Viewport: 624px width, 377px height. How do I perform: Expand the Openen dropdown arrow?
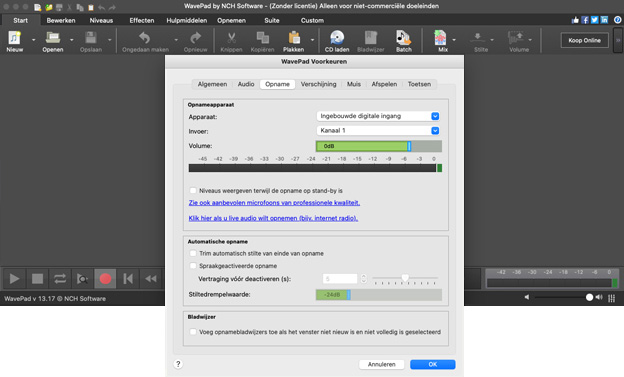click(x=72, y=40)
